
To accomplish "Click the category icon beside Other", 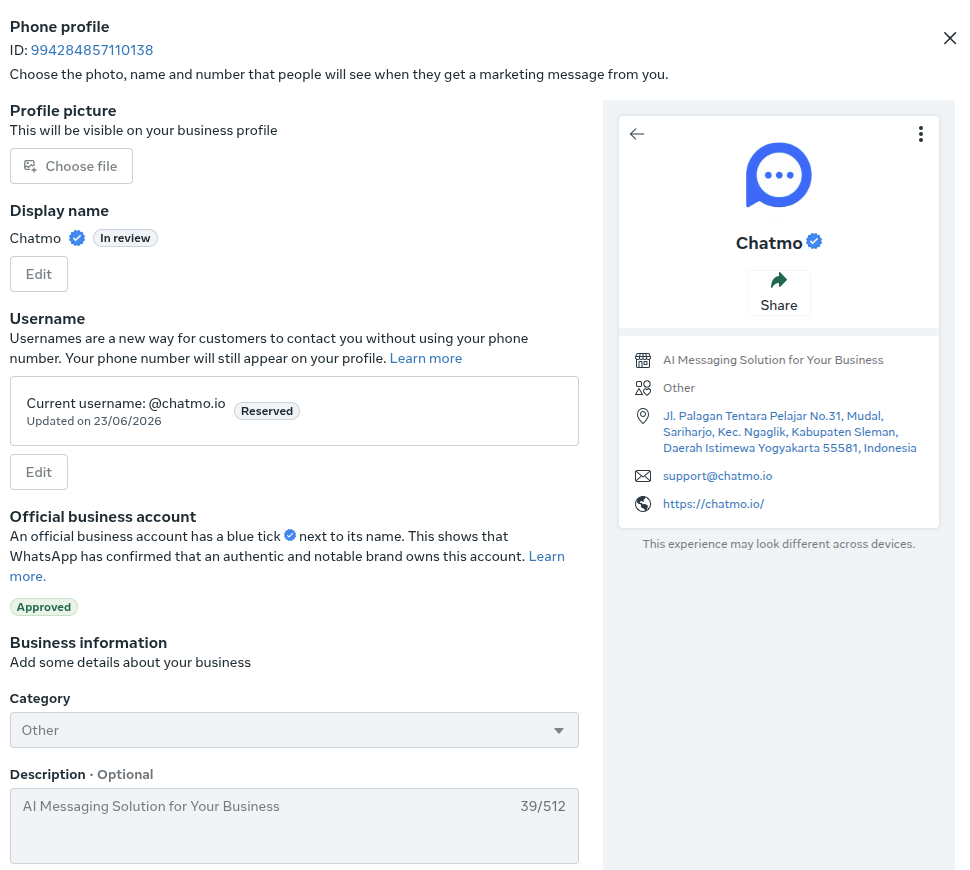I will [643, 388].
